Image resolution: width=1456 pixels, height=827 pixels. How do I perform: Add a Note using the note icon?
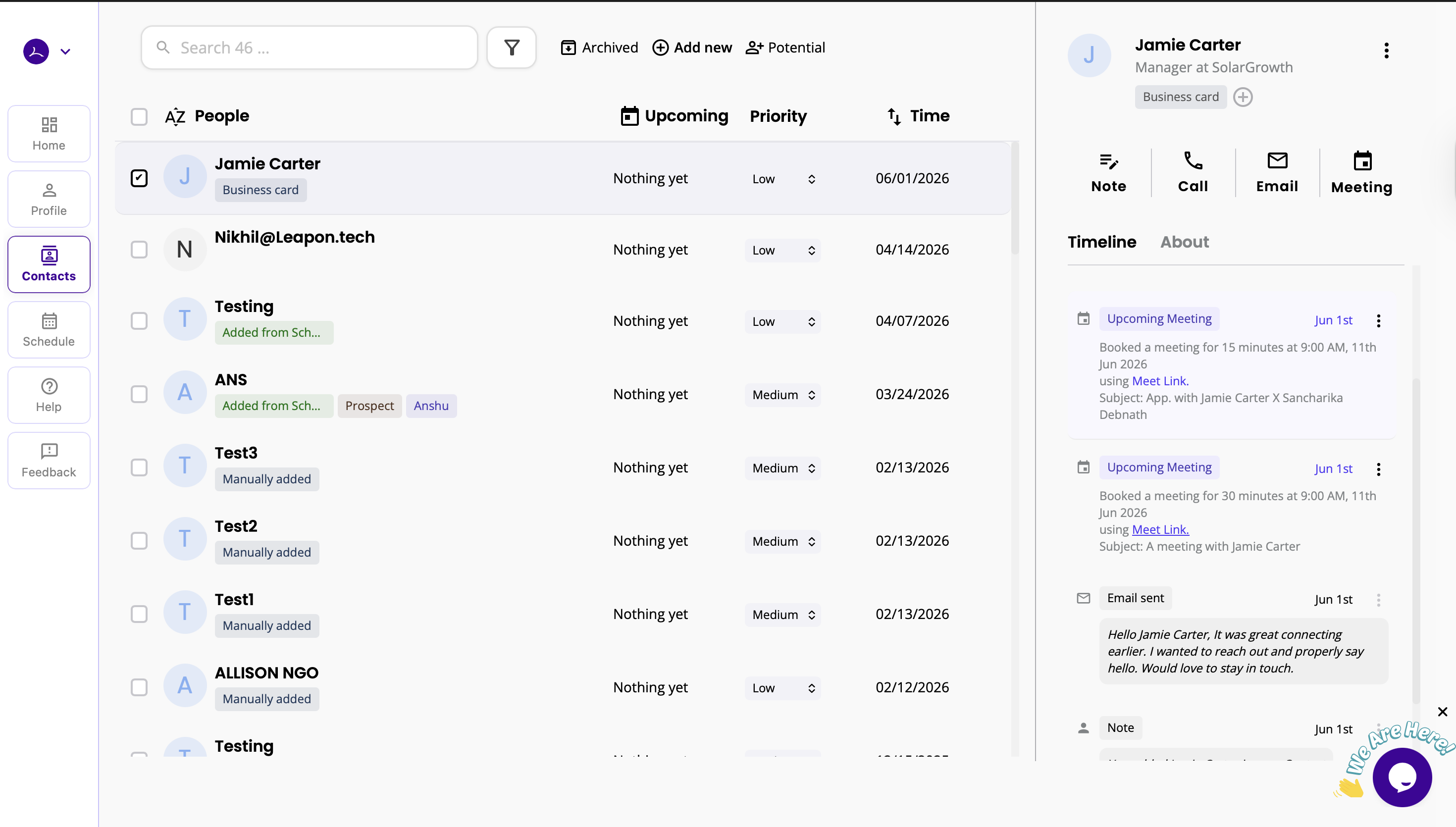pos(1108,161)
